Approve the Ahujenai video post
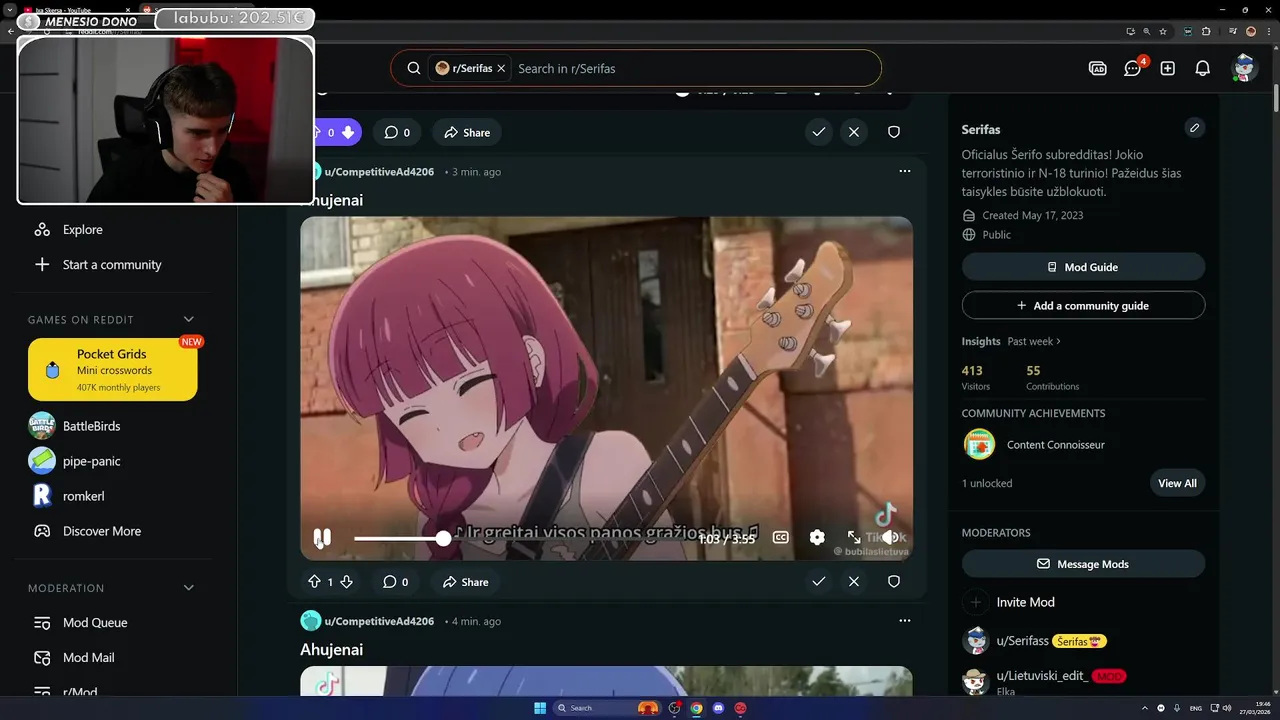Screen dimensions: 1280x720 [x=819, y=582]
